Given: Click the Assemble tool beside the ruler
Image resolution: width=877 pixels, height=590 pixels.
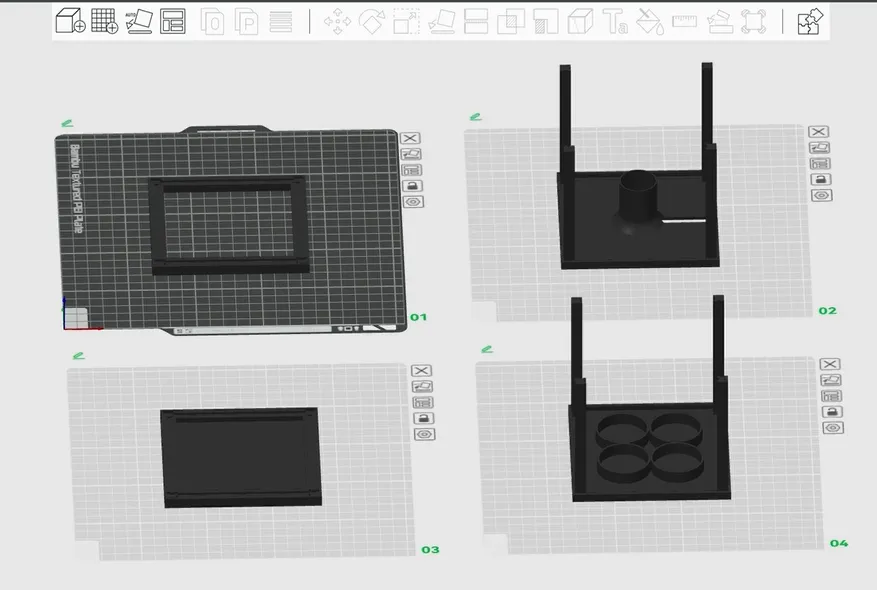Looking at the screenshot, I should coord(720,22).
